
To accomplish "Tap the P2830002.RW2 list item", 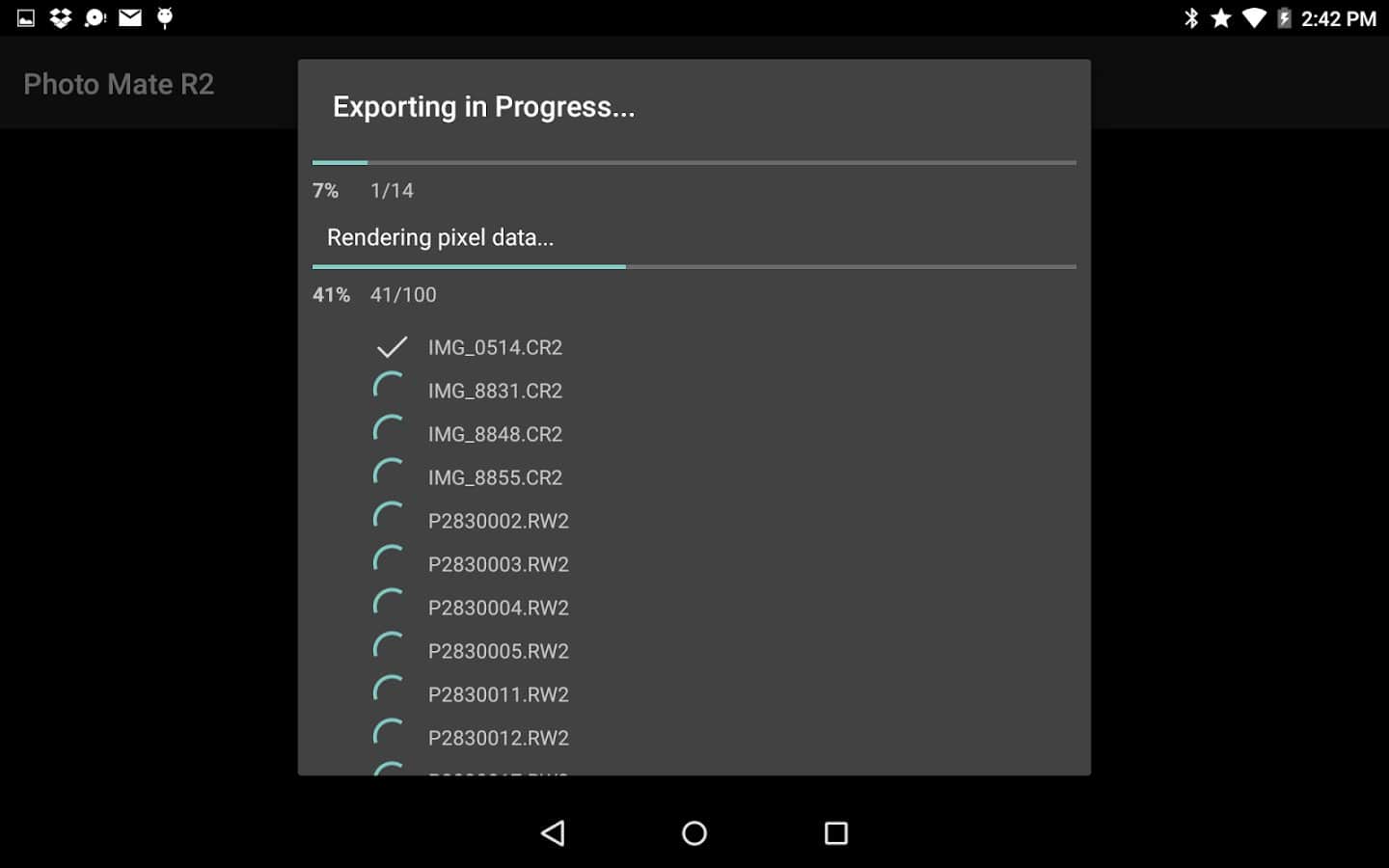I will click(498, 521).
